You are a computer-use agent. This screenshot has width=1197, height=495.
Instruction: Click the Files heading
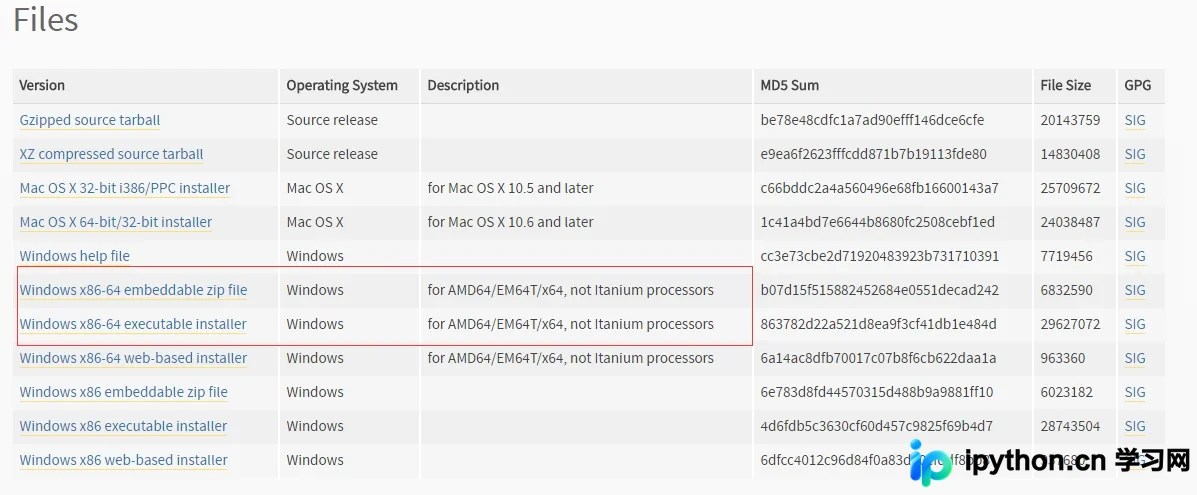[46, 20]
